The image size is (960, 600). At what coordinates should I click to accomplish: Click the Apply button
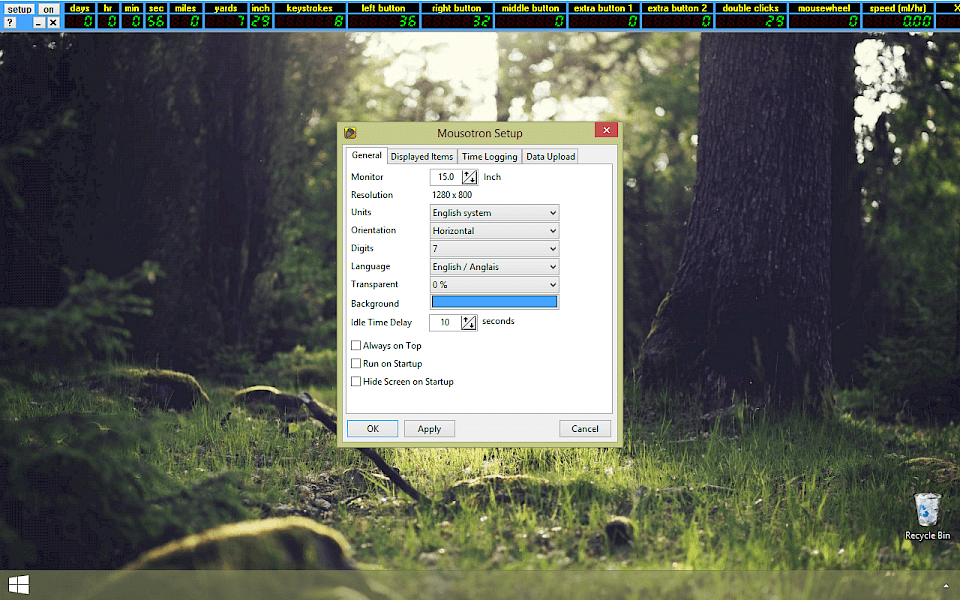pos(429,429)
